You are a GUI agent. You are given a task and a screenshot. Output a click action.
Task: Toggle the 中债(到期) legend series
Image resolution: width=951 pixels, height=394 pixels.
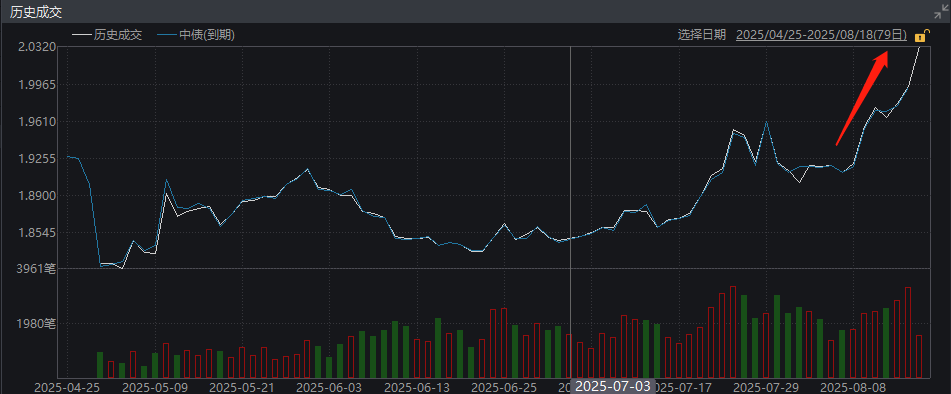(195, 35)
